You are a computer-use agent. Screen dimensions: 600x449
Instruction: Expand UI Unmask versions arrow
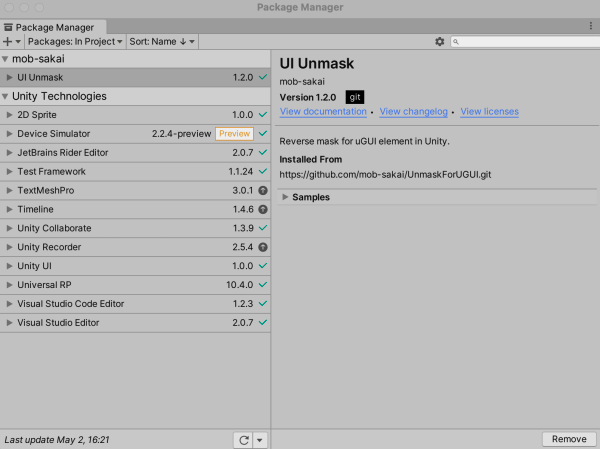pyautogui.click(x=10, y=77)
